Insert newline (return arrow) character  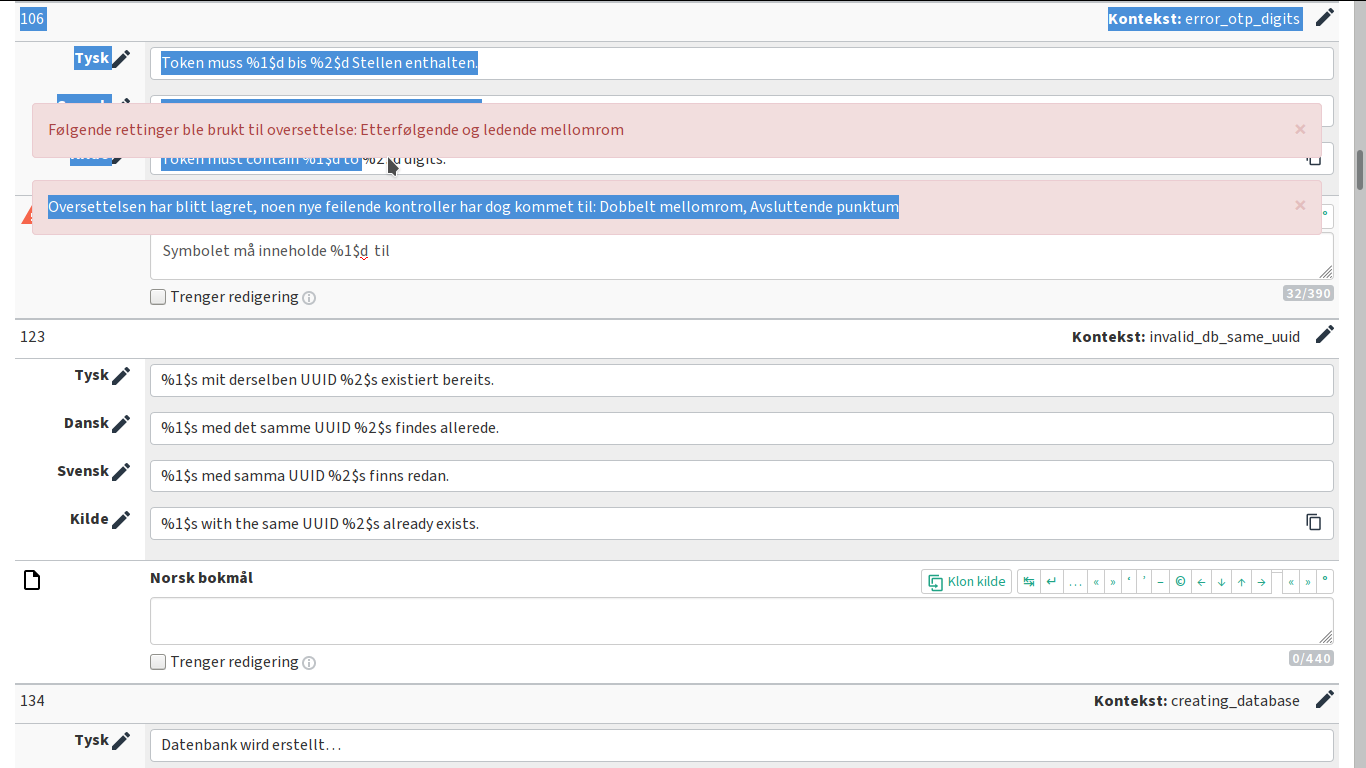[1051, 581]
